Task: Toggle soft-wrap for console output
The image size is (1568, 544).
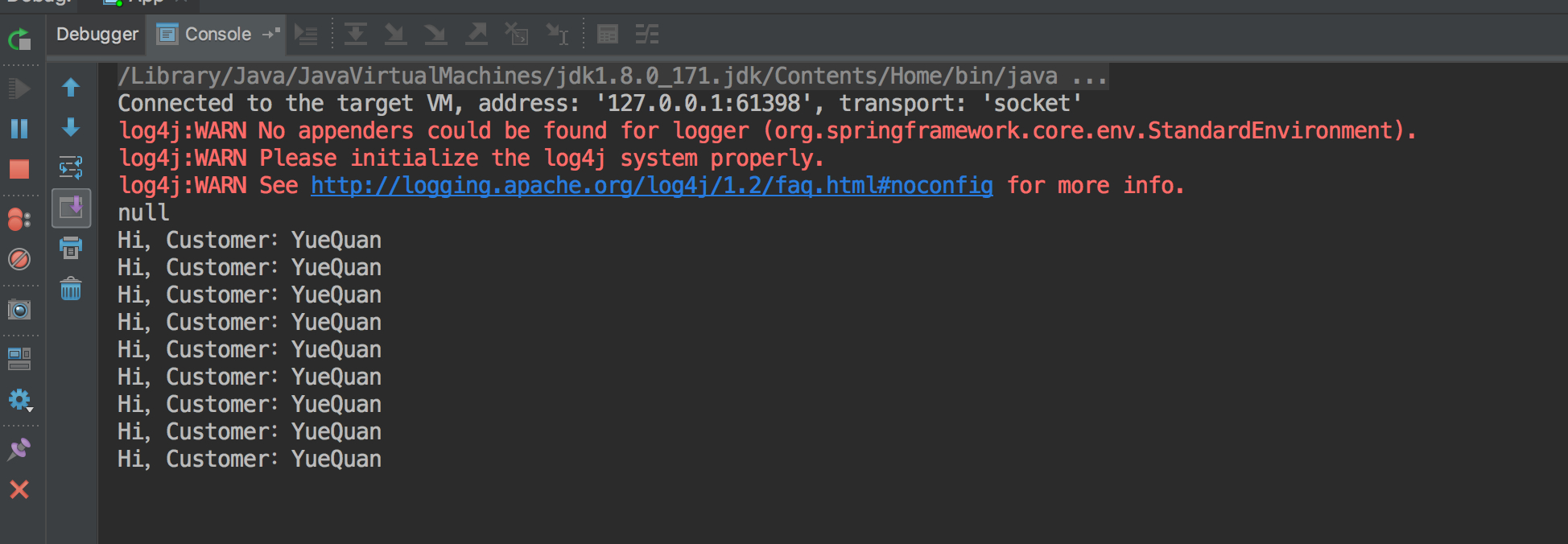Action: point(71,167)
